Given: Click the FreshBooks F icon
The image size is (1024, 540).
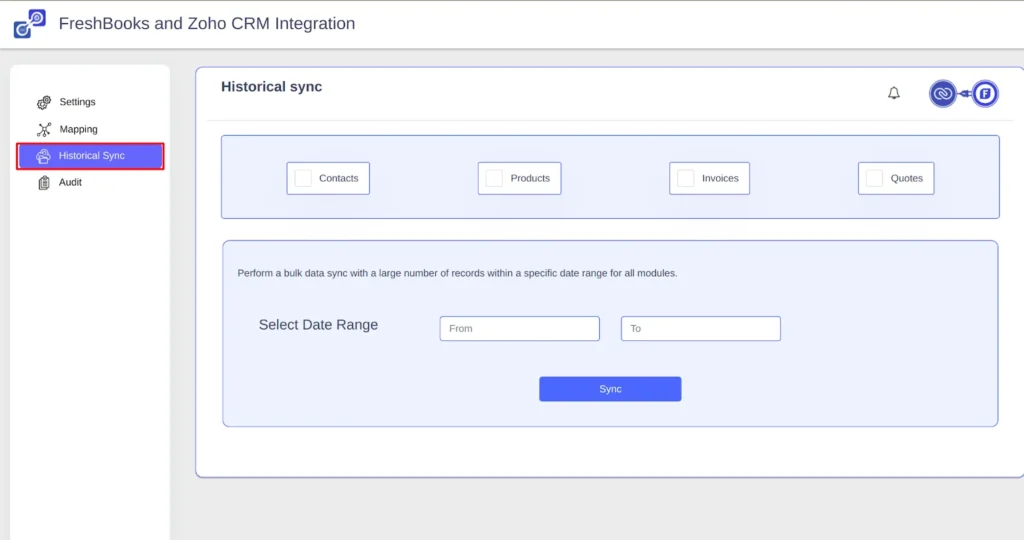Looking at the screenshot, I should [x=985, y=94].
